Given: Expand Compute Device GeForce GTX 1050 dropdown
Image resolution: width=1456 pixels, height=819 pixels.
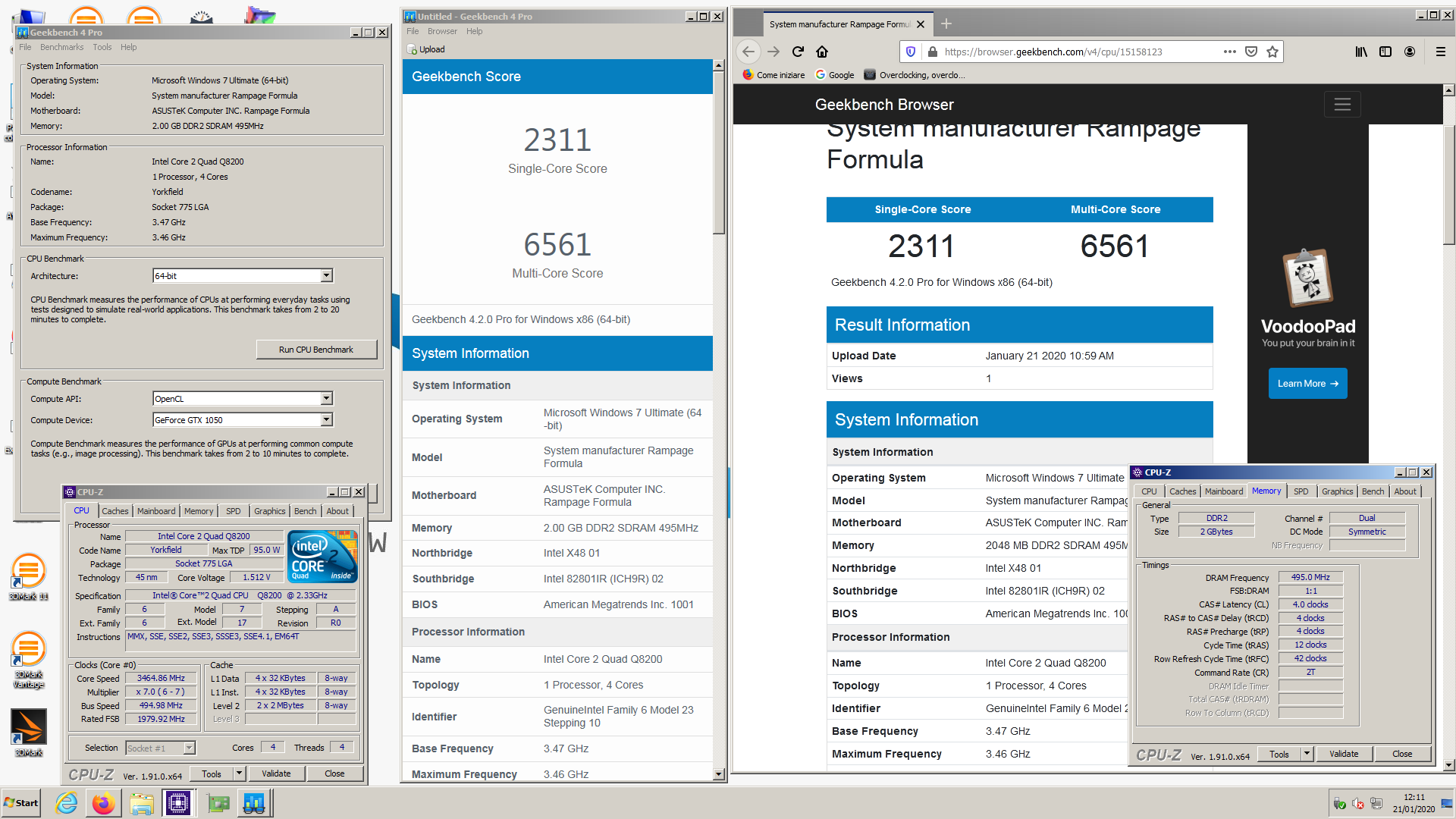Looking at the screenshot, I should 327,420.
